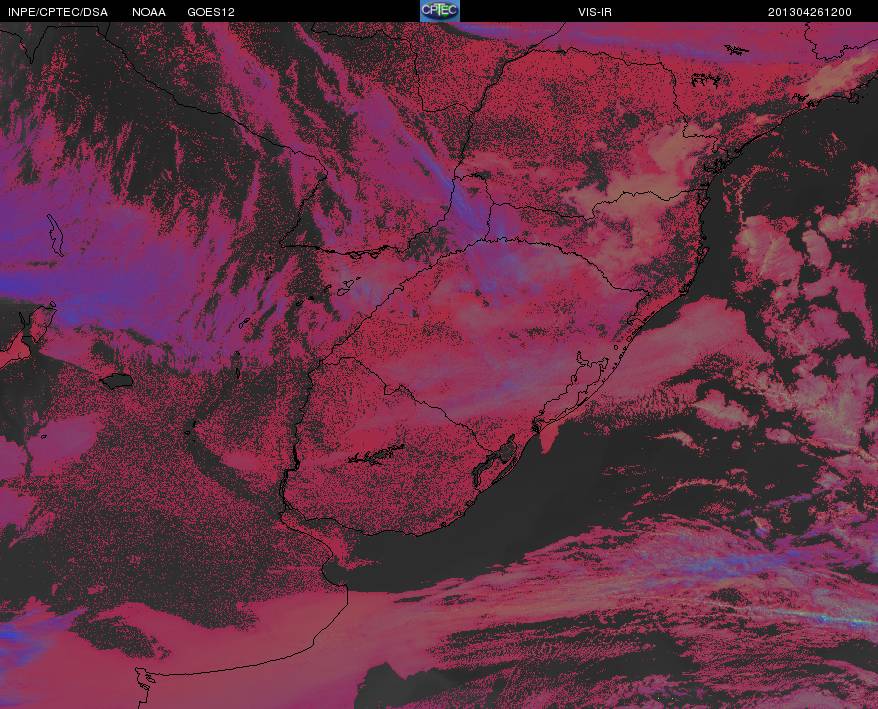Click the VIS-IR channel label
Viewport: 878px width, 709px height.
pyautogui.click(x=595, y=12)
